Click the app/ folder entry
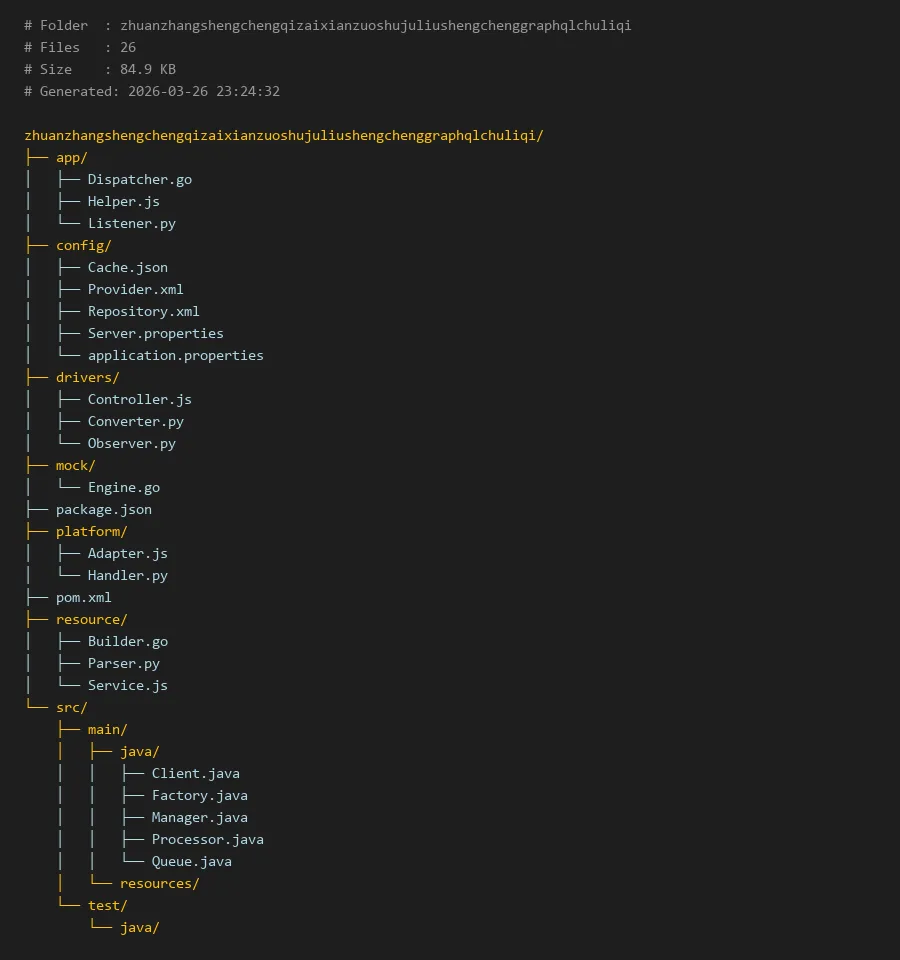Viewport: 900px width, 960px height. [x=72, y=158]
